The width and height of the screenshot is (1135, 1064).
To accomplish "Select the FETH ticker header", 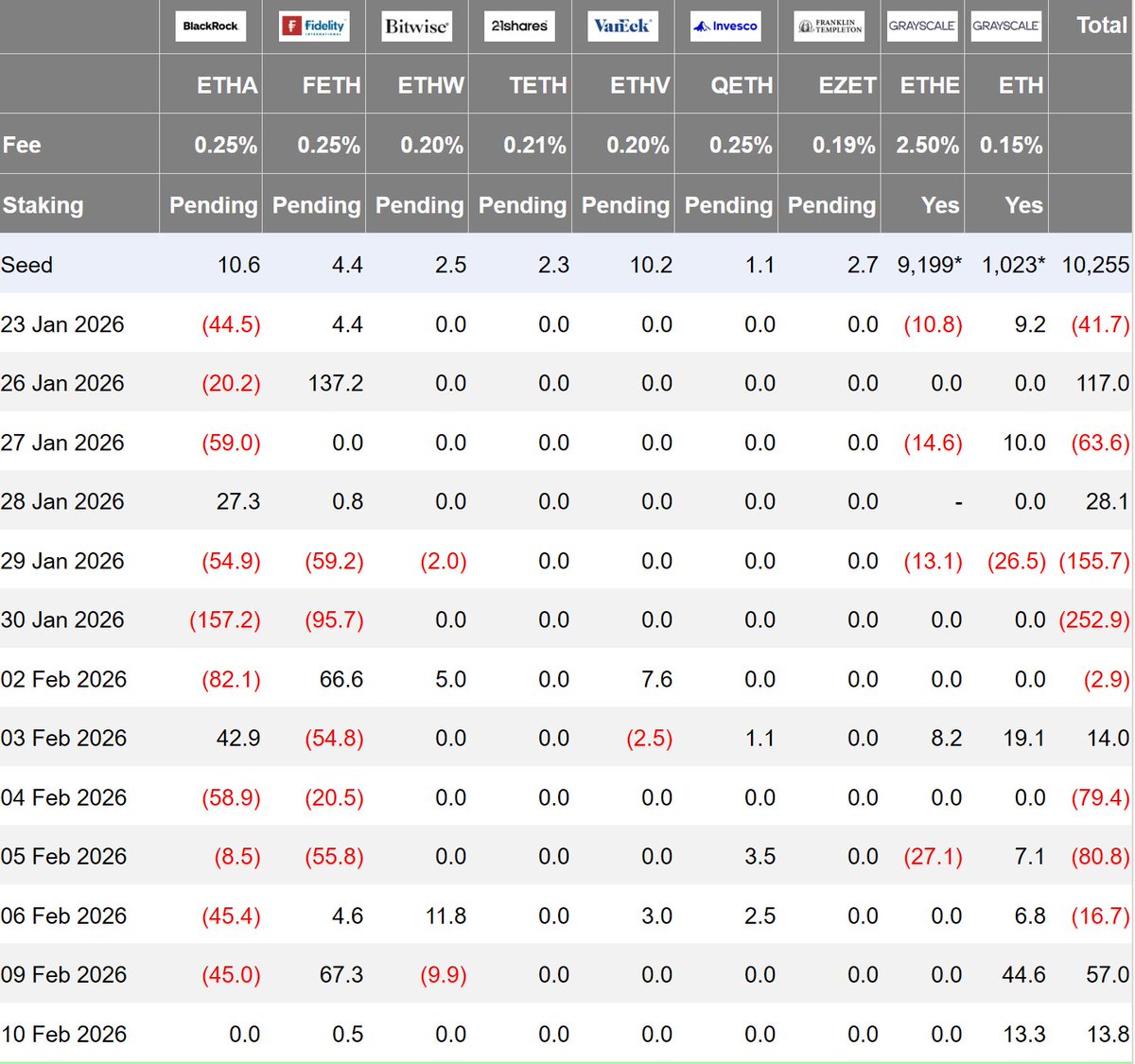I will tap(331, 86).
